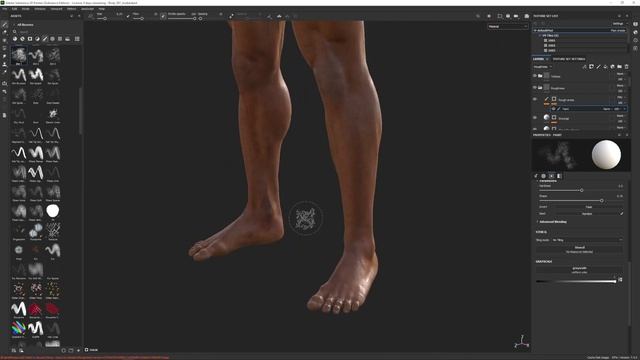
Task: Collapse the UV Tiles tree node
Action: [x=540, y=36]
